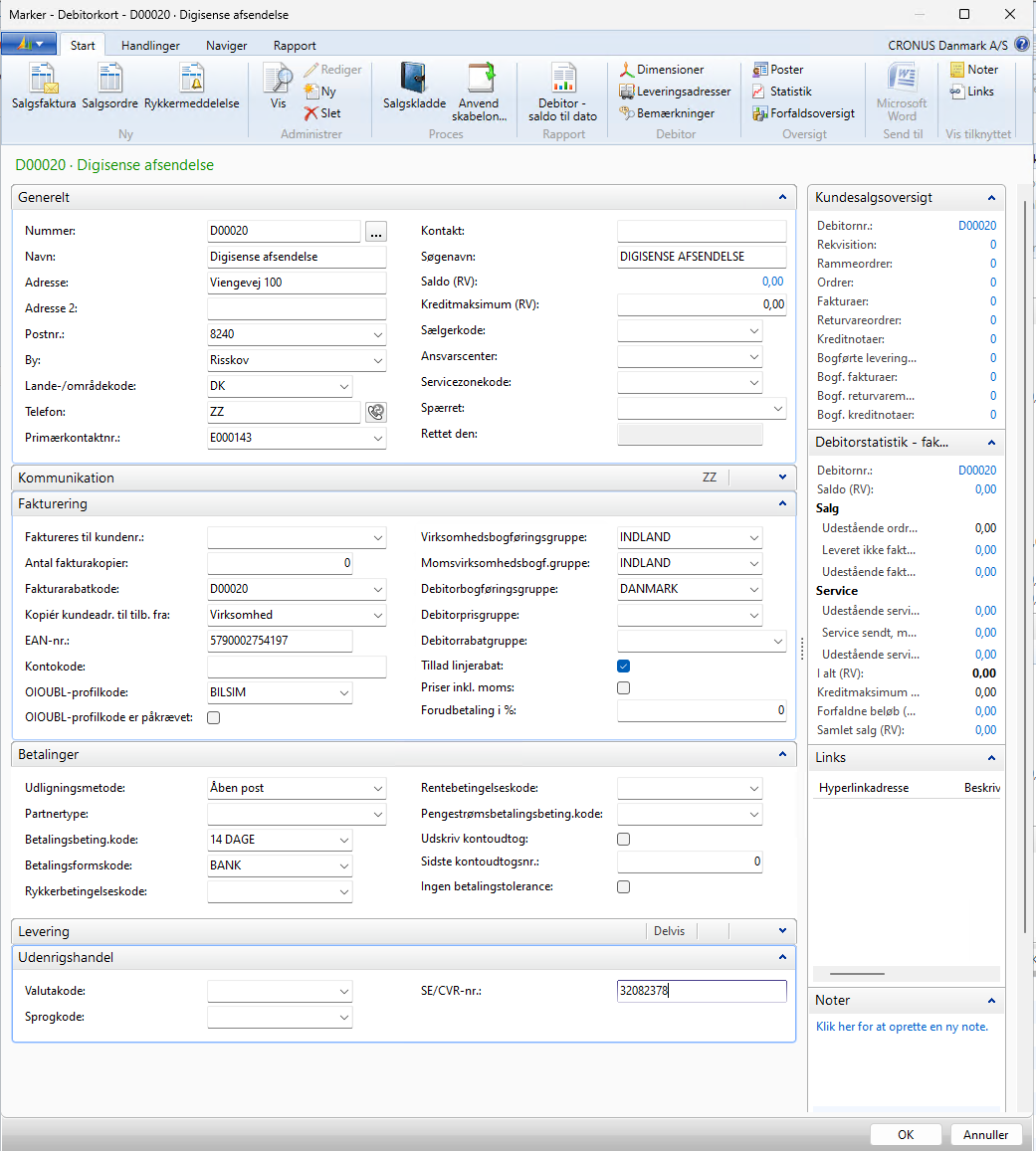Viewport: 1036px width, 1151px height.
Task: Open the application menu dropdown button
Action: coord(29,44)
